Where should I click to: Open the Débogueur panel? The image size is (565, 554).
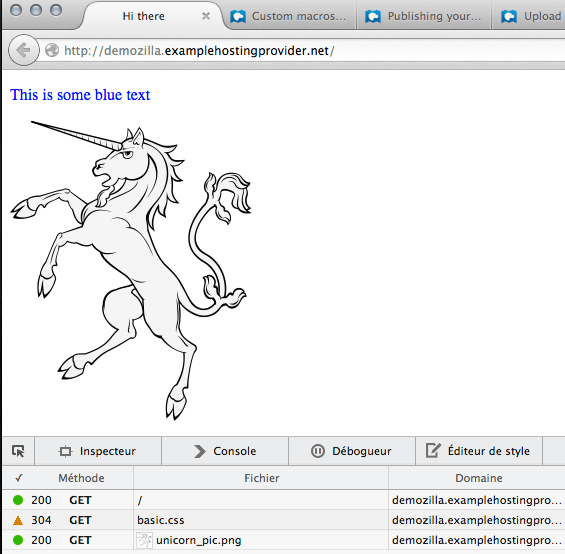[x=352, y=451]
